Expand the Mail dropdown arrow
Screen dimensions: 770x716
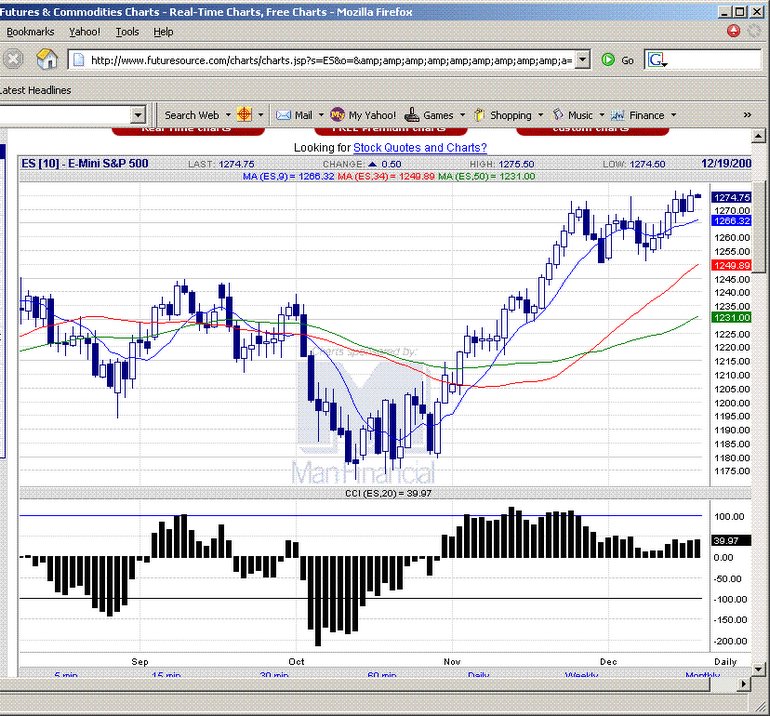(x=321, y=115)
